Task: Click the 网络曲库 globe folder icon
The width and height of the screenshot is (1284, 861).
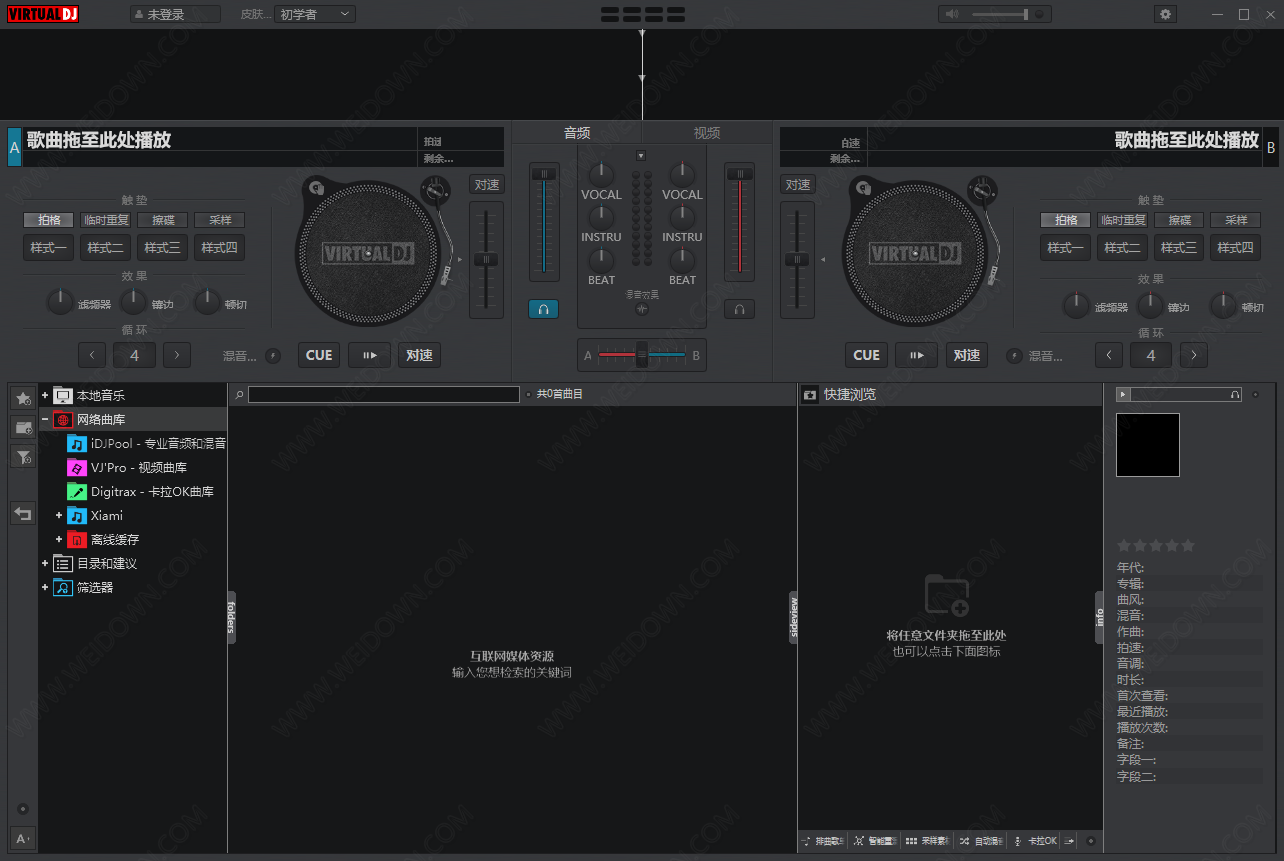Action: 63,419
